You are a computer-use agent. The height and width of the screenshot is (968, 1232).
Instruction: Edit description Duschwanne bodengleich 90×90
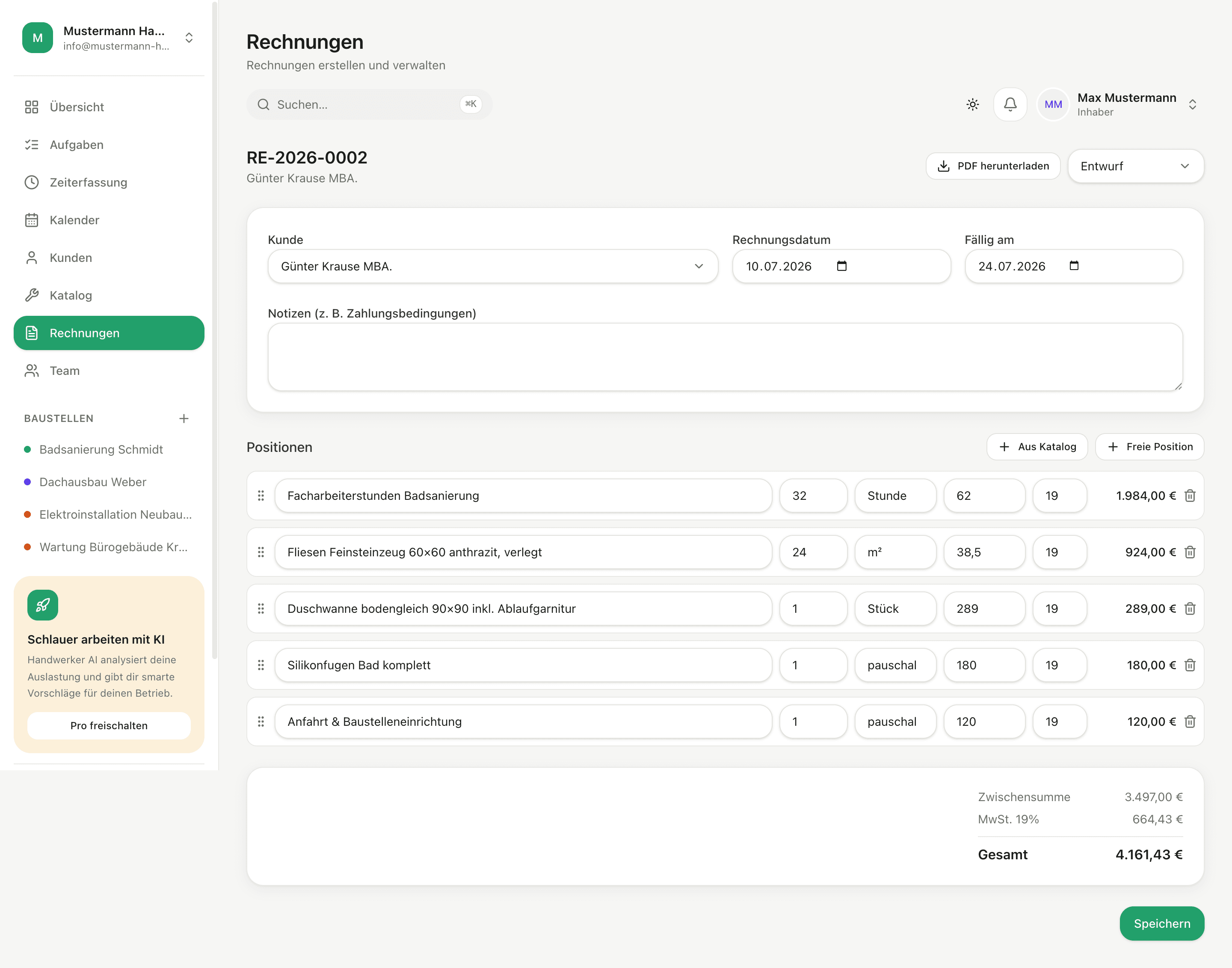tap(523, 609)
